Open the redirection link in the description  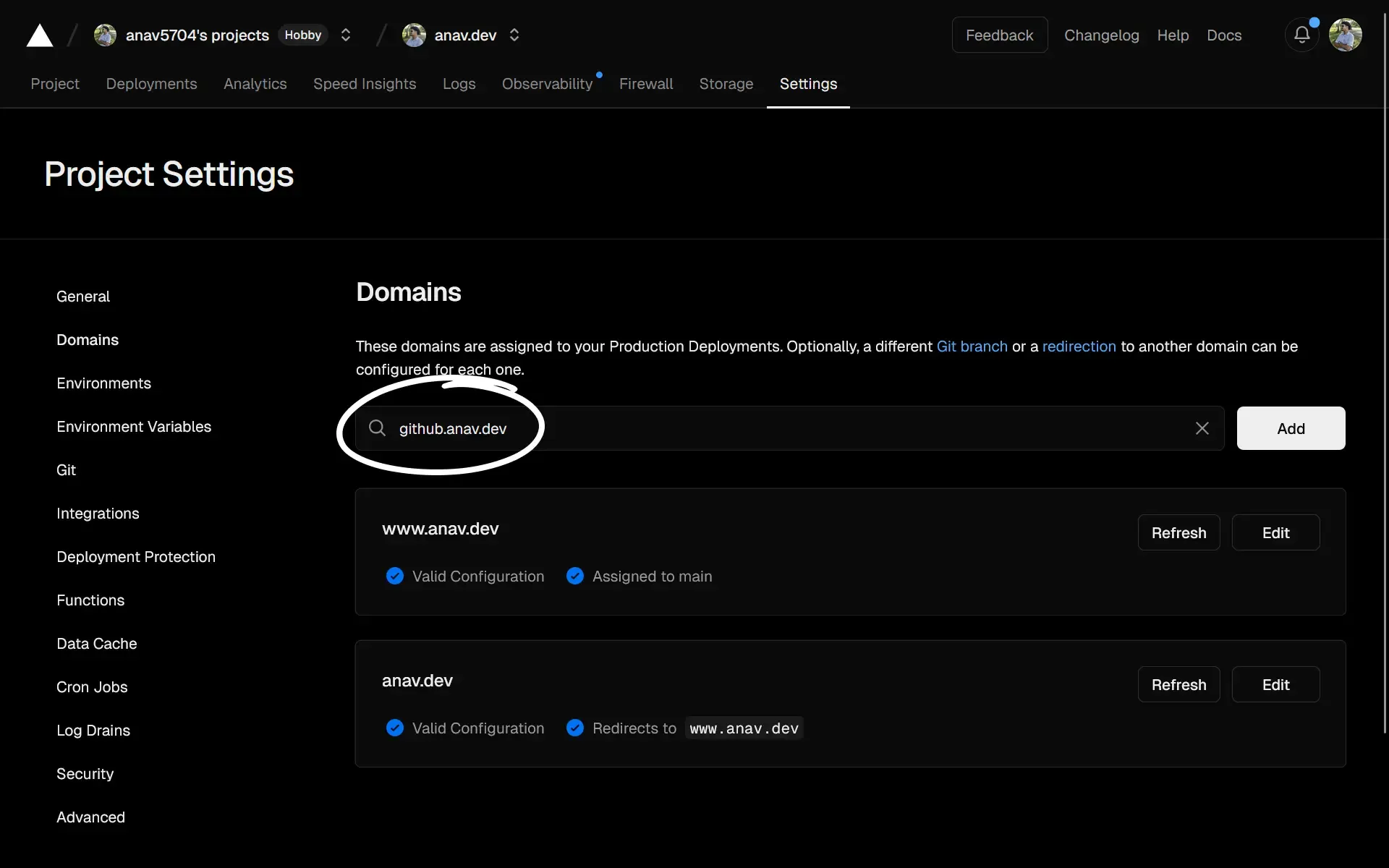(x=1078, y=346)
